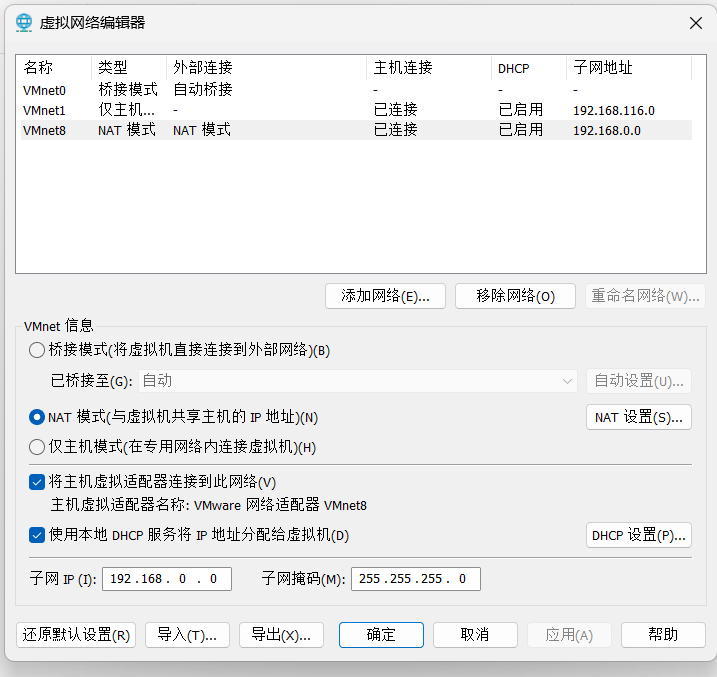Close the 虚拟网络编辑器 dialog
717x677 pixels.
[x=696, y=23]
